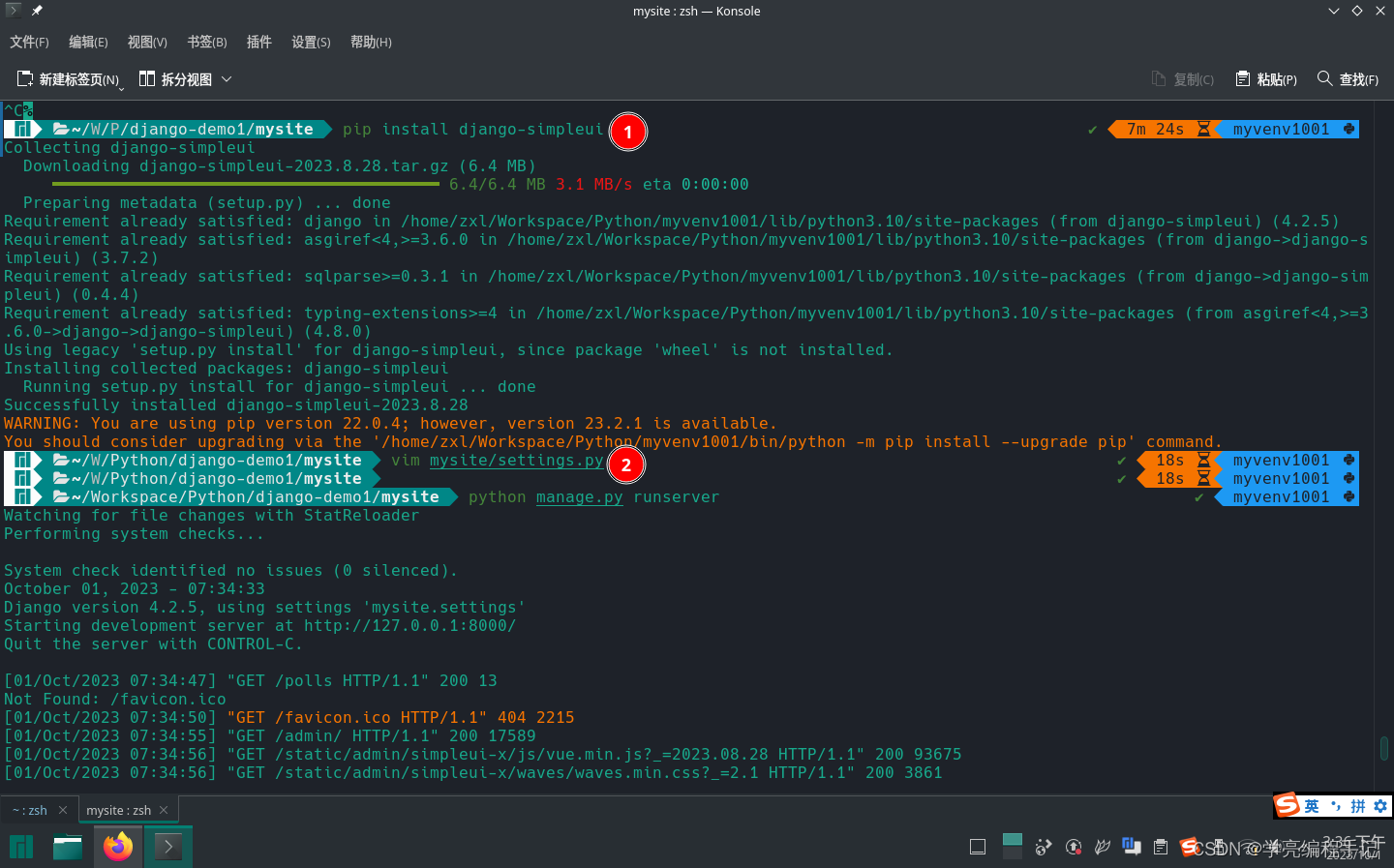Open the 书签(B) menu

[x=207, y=42]
